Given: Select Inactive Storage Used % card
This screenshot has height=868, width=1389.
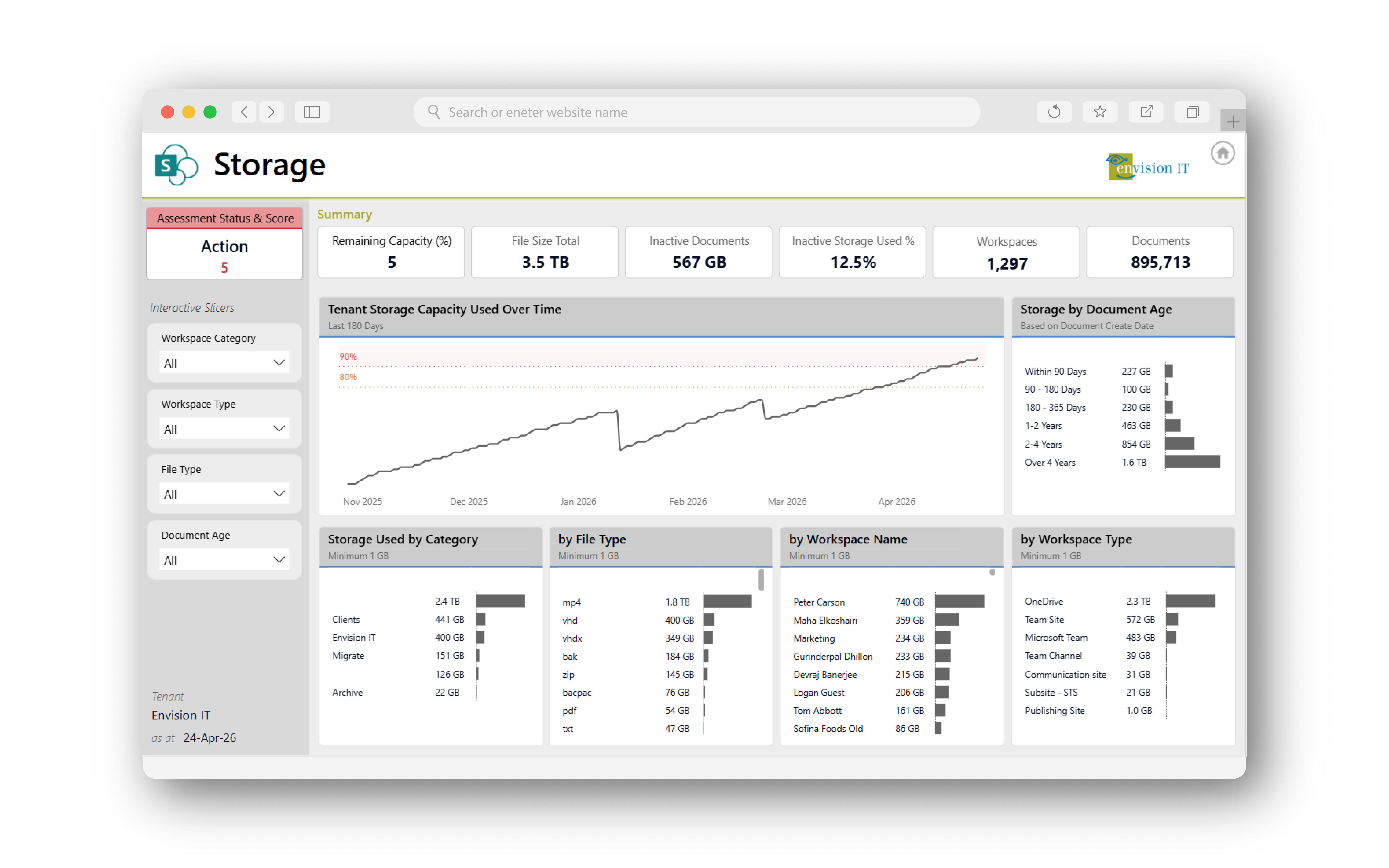Looking at the screenshot, I should [853, 253].
